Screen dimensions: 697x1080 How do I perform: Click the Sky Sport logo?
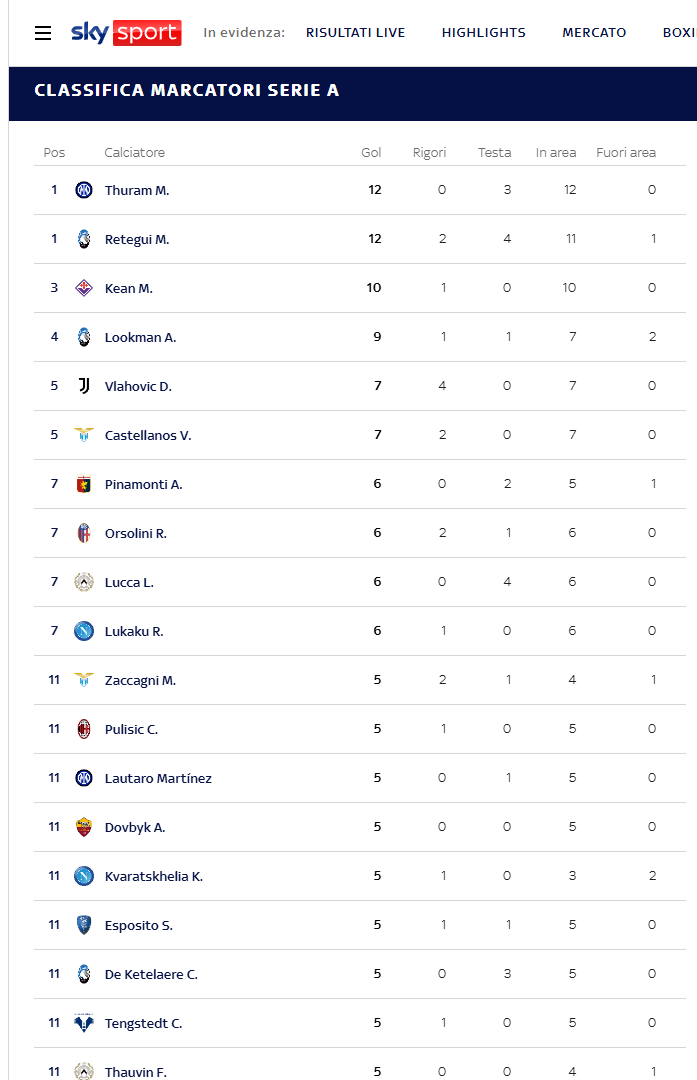point(126,32)
